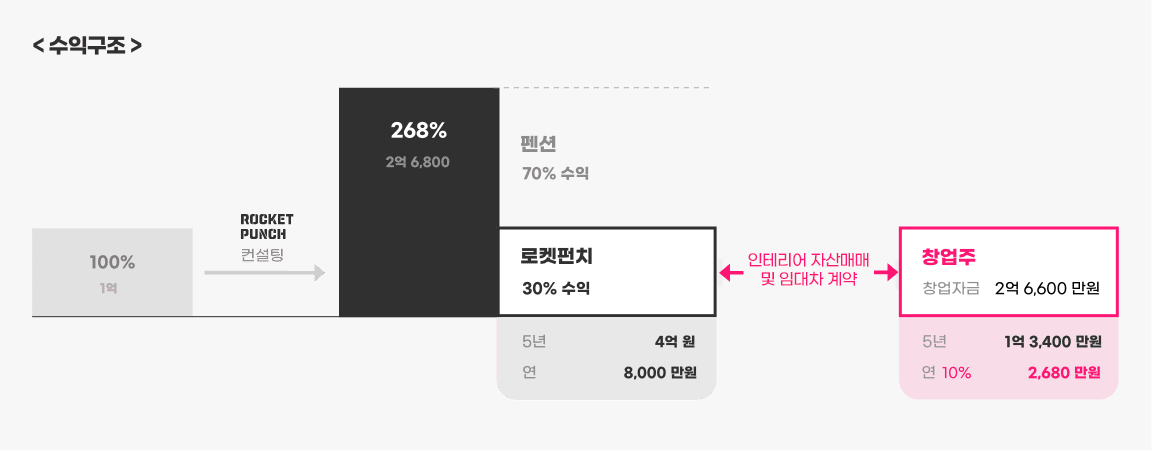Click the 2억 6,800 amount
Screen dimensions: 1152x451
click(x=418, y=162)
